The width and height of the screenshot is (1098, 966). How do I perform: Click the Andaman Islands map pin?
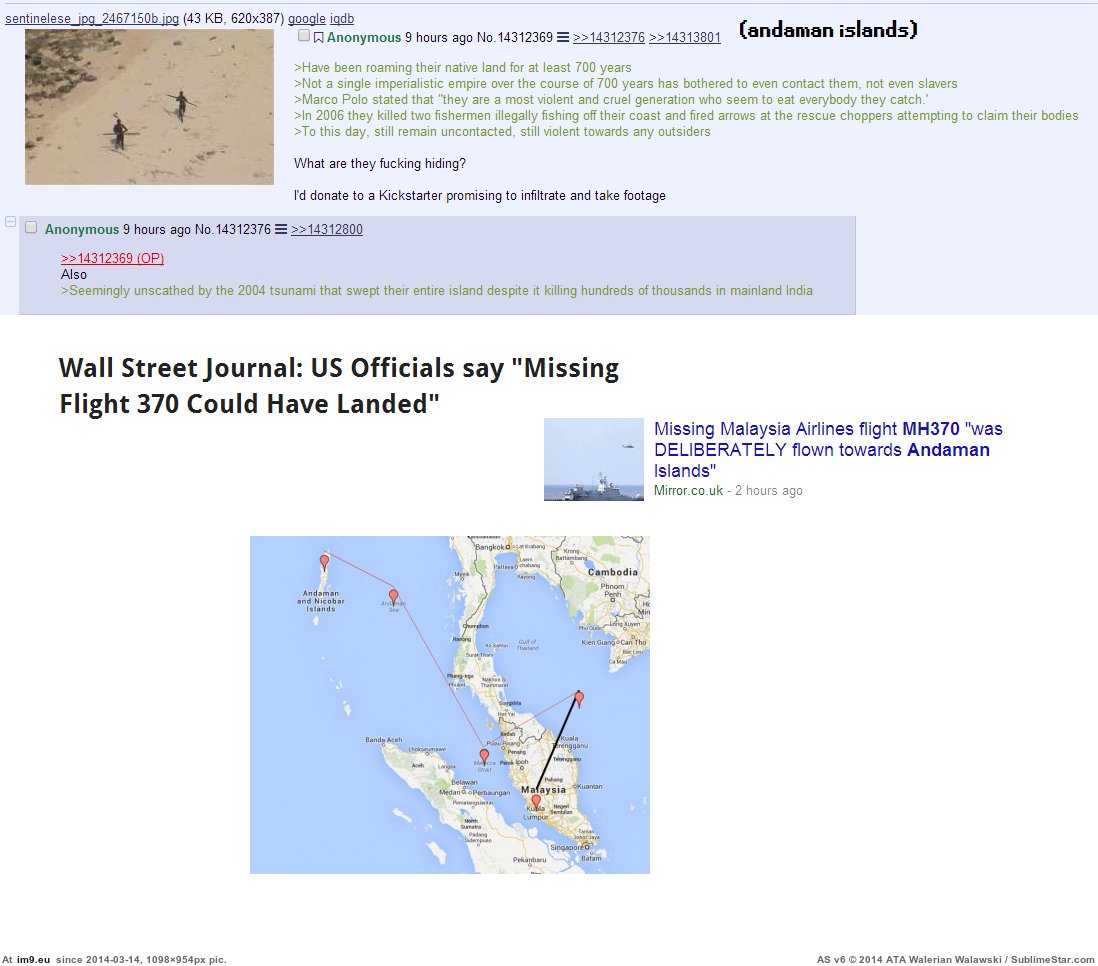(324, 562)
